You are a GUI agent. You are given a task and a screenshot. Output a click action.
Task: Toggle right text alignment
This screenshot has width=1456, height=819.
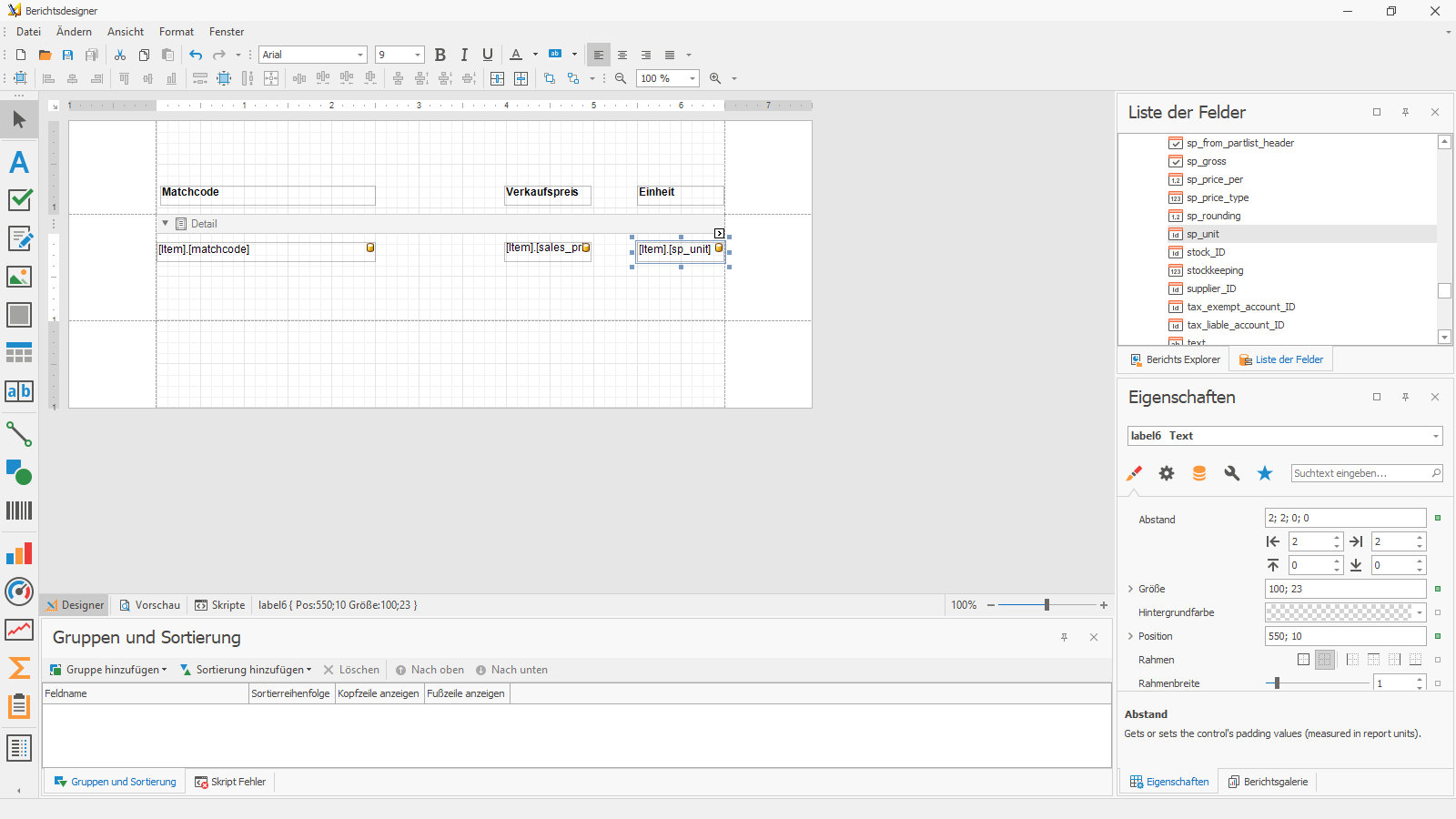tap(646, 55)
